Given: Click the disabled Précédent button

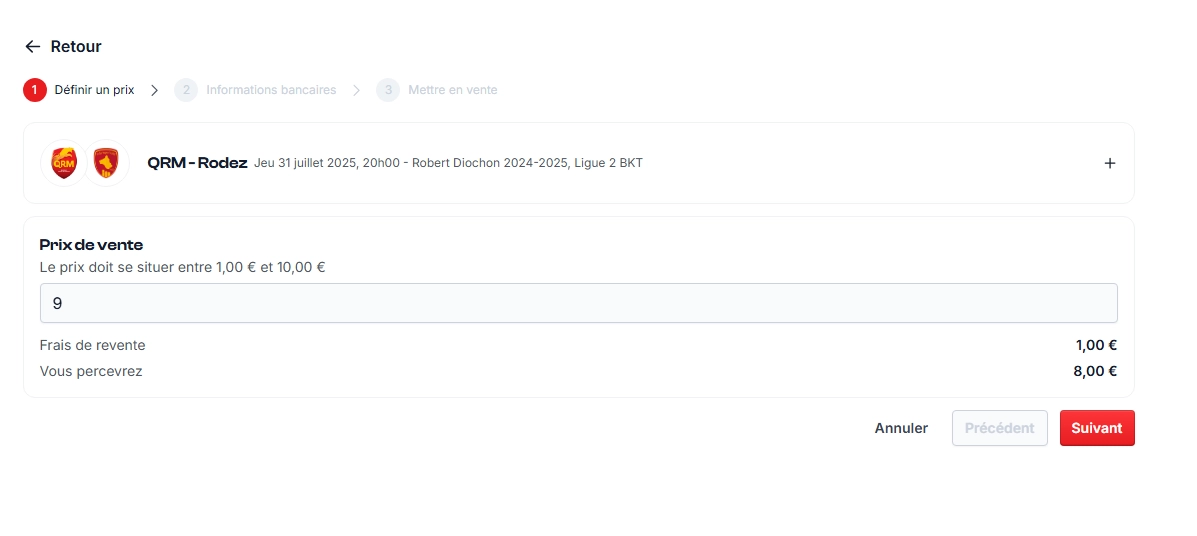Looking at the screenshot, I should [x=999, y=428].
